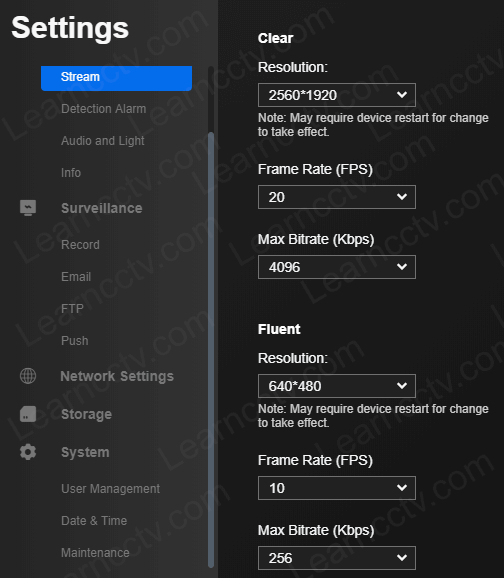Click the Settings page title

(70, 28)
